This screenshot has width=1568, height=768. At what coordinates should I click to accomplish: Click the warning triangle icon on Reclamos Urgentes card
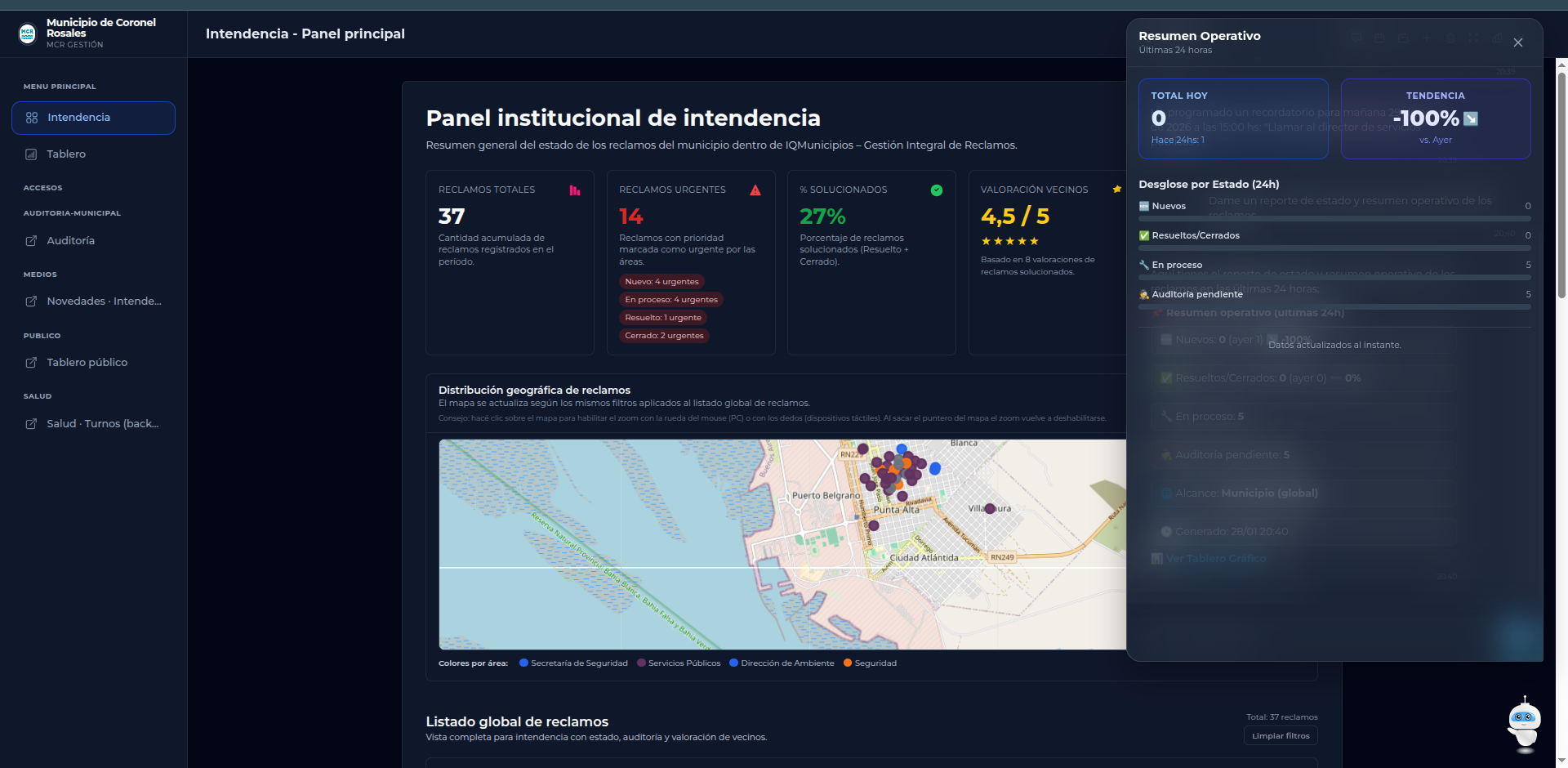tap(755, 190)
